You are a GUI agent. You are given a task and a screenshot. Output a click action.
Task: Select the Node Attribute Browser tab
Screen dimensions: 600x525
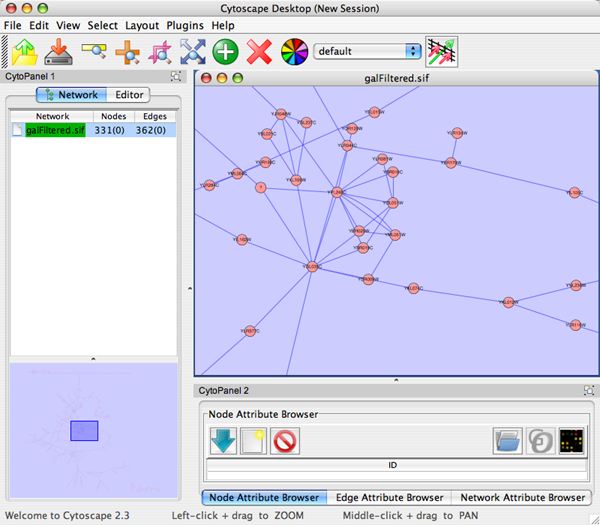pyautogui.click(x=264, y=497)
